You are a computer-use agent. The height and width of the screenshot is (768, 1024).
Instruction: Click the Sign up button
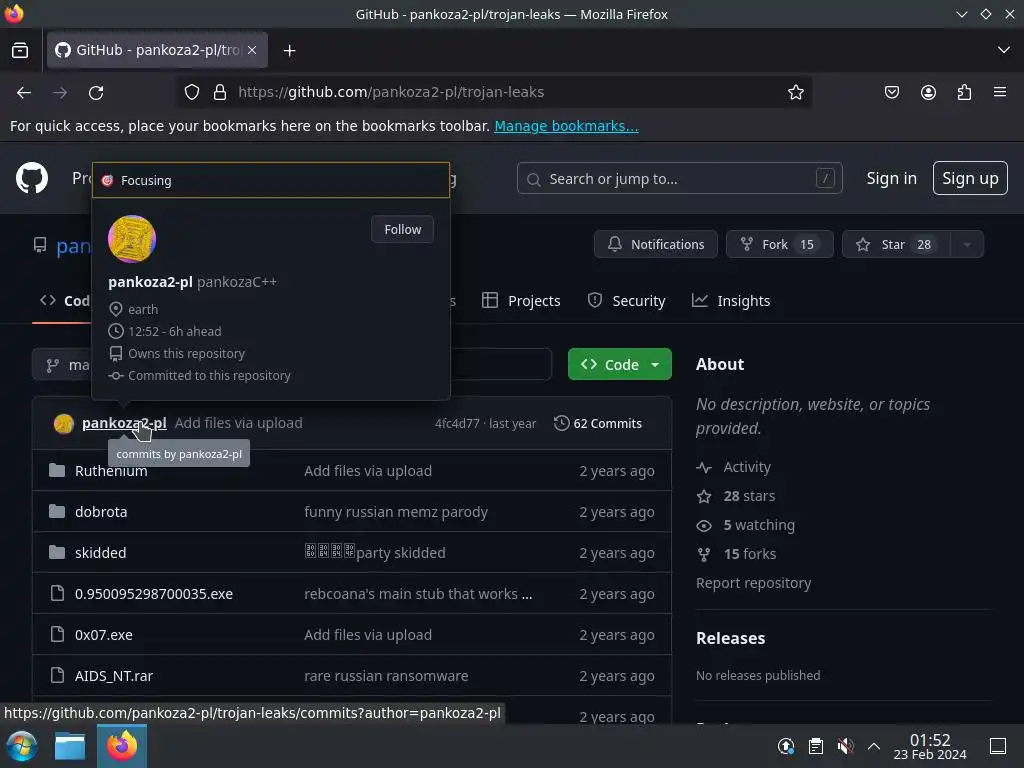click(970, 178)
